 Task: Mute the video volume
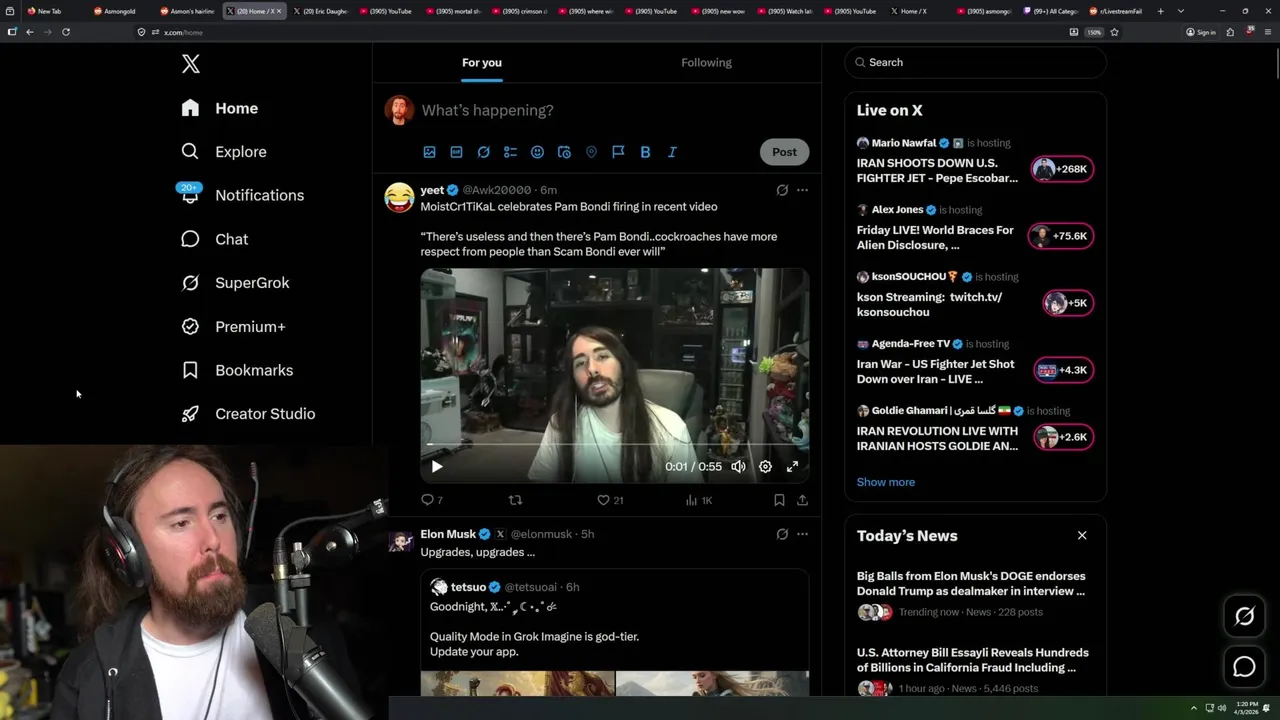coord(738,466)
